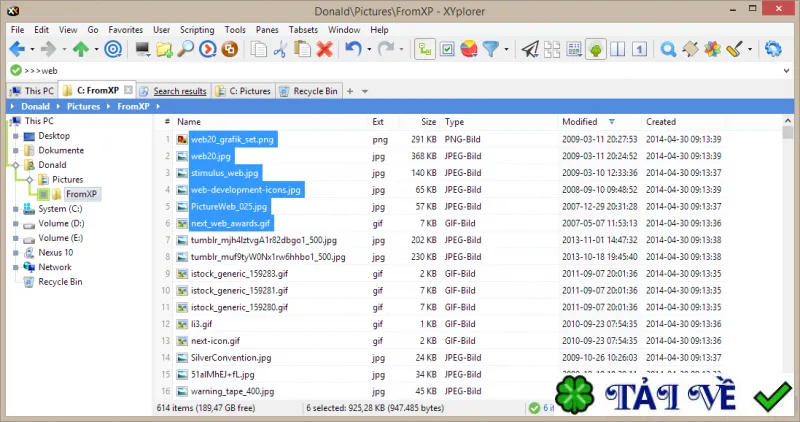The image size is (800, 422).
Task: Click Donald in the breadcrumb bar
Action: [35, 106]
